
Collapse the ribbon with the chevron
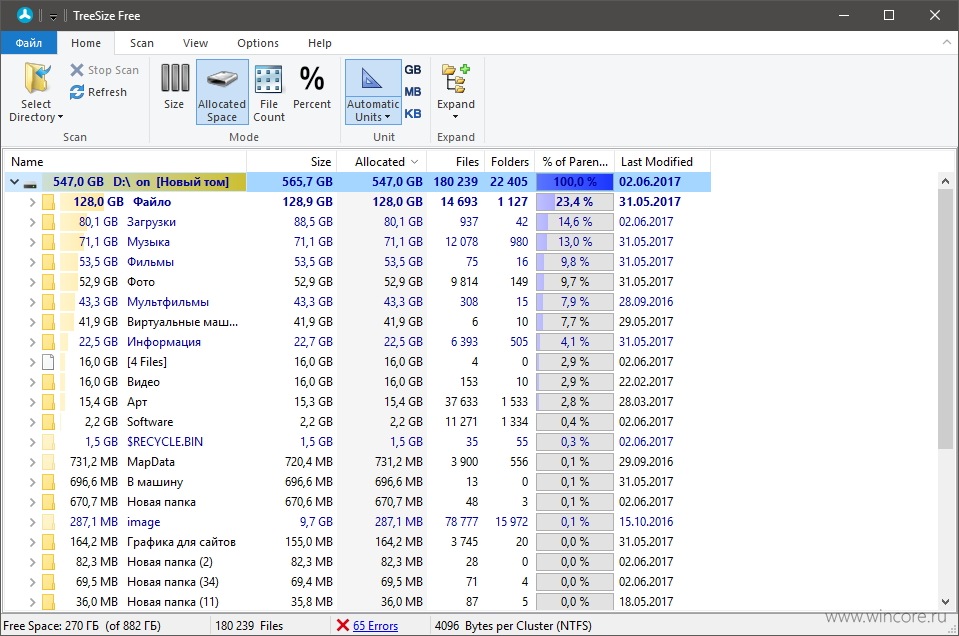(x=947, y=43)
